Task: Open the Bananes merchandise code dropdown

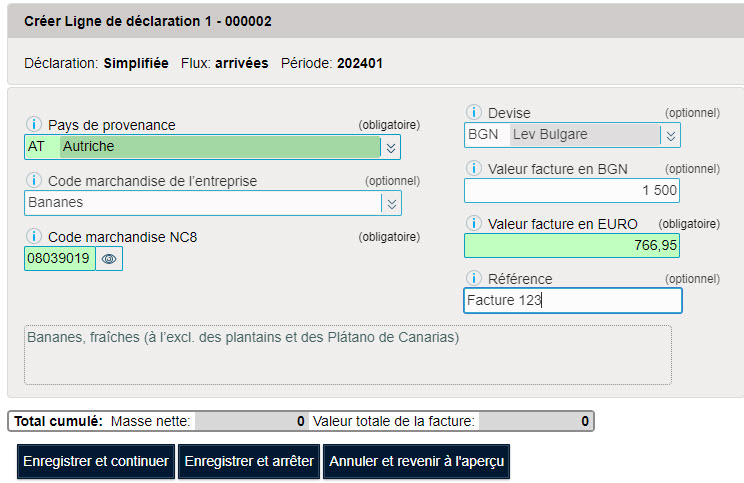Action: coord(391,204)
